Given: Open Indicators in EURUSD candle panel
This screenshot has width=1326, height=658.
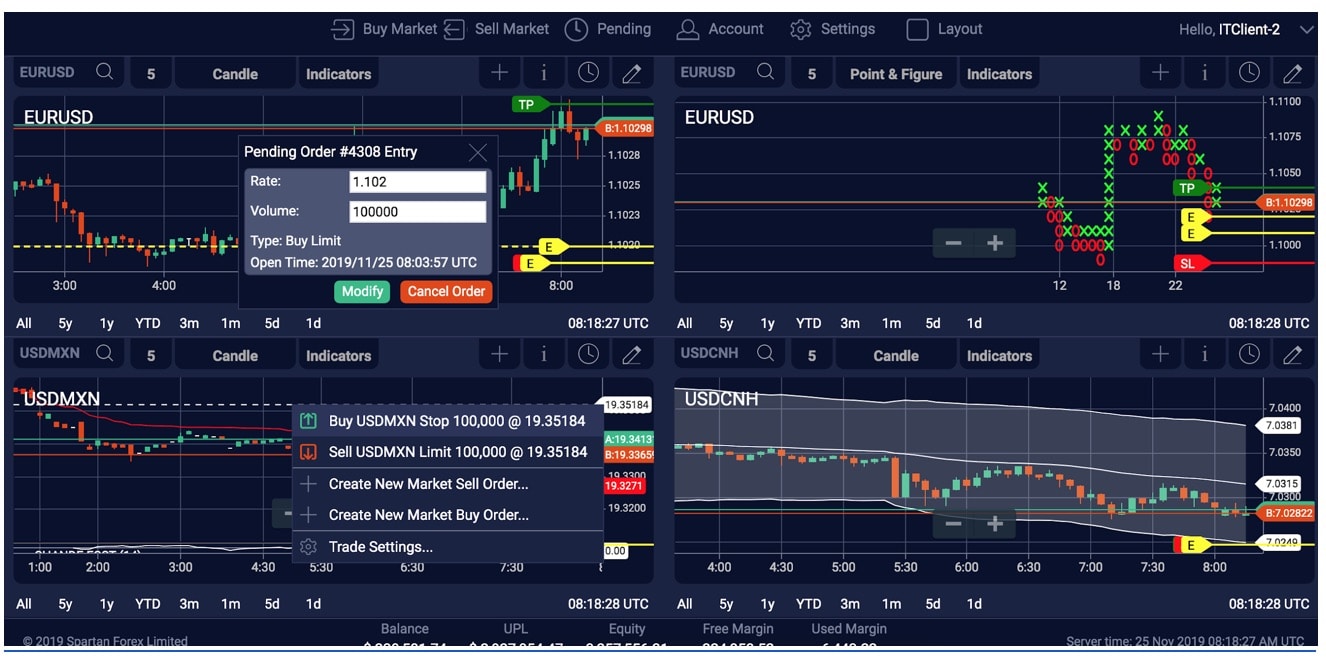Looking at the screenshot, I should pos(338,74).
